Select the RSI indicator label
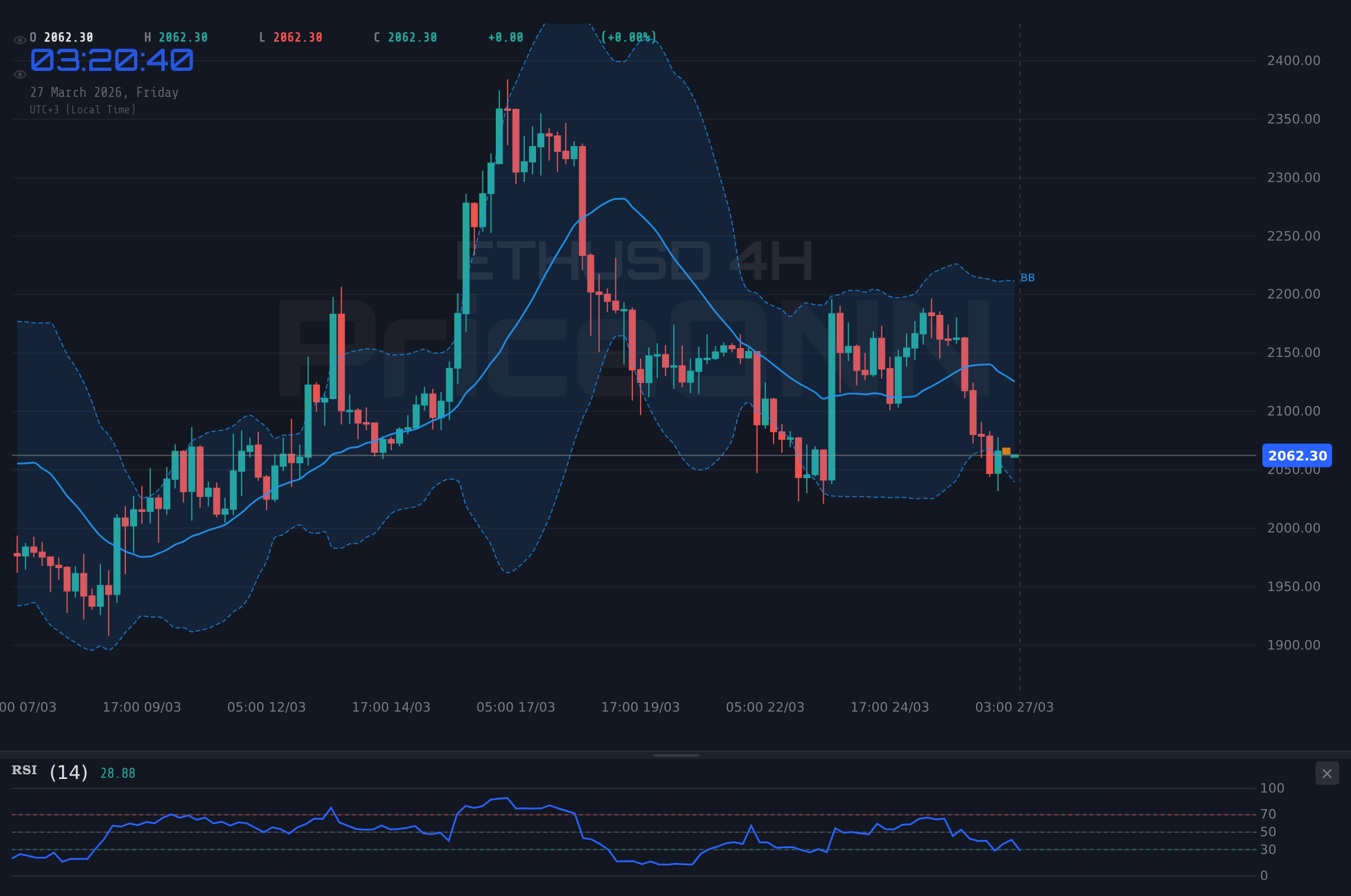Viewport: 1351px width, 896px height. 24,770
